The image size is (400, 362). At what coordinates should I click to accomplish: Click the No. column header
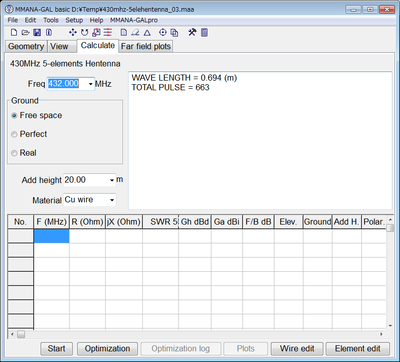[20, 222]
